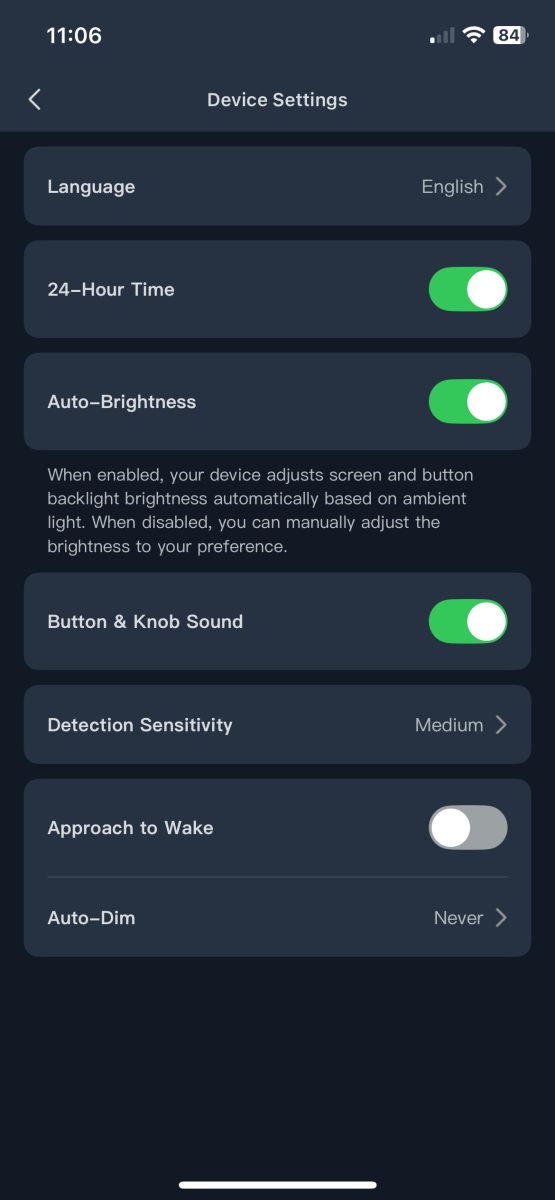
Task: Turn off Auto-Brightness toggle
Action: pyautogui.click(x=468, y=402)
